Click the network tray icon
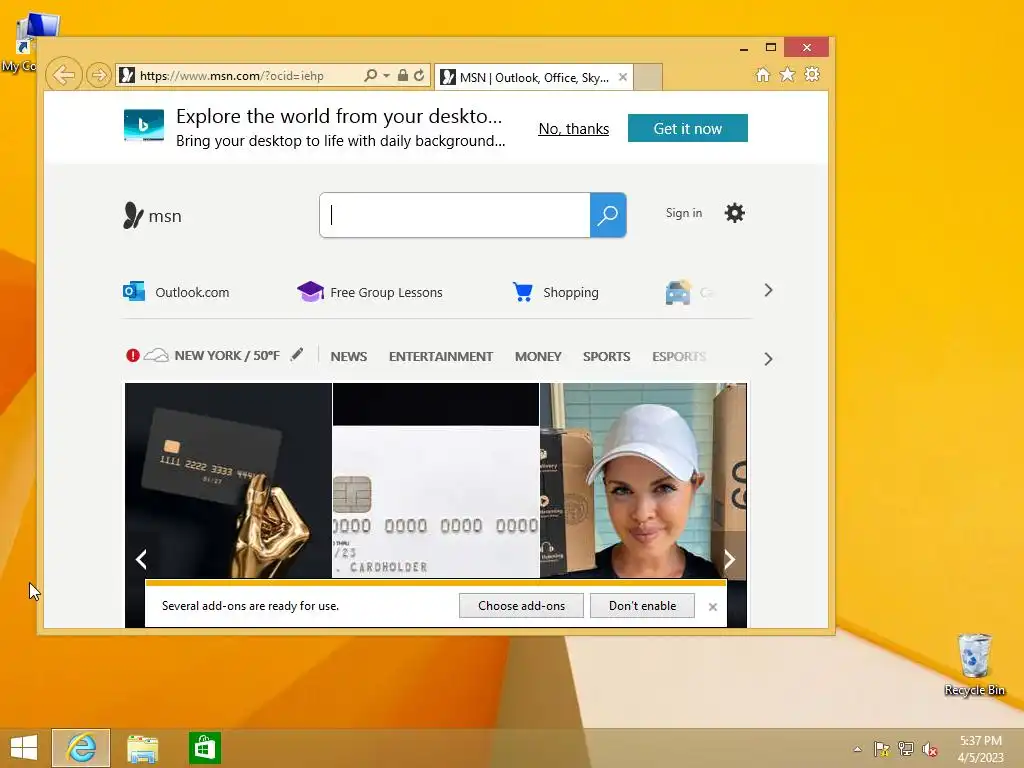The height and width of the screenshot is (768, 1024). (906, 749)
